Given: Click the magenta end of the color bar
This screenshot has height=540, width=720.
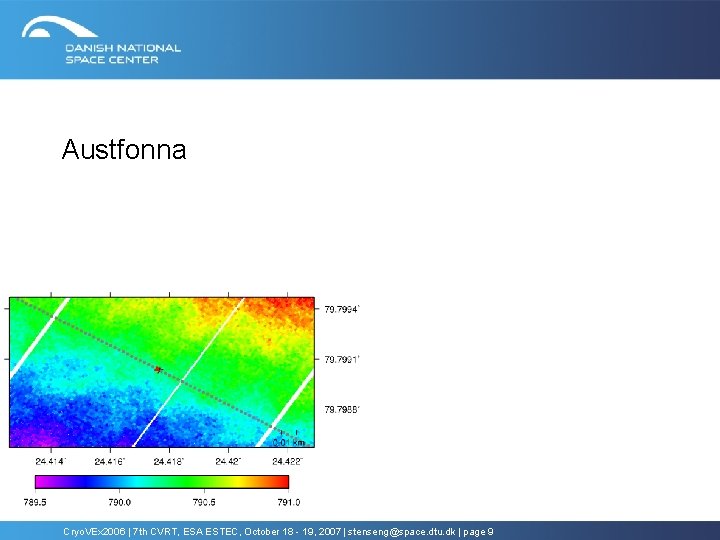Looking at the screenshot, I should click(x=43, y=482).
